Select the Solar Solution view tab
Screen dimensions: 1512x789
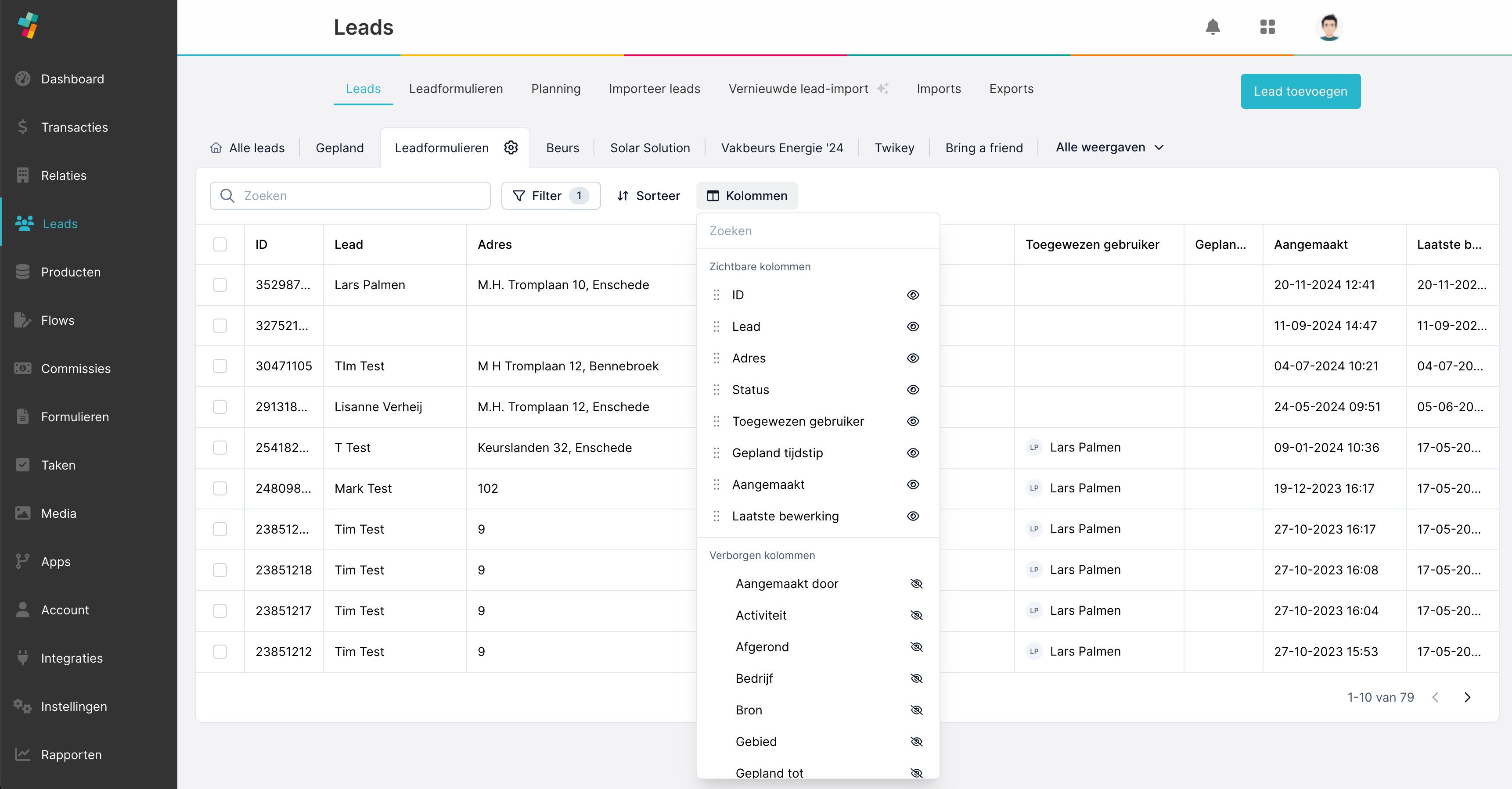point(650,148)
